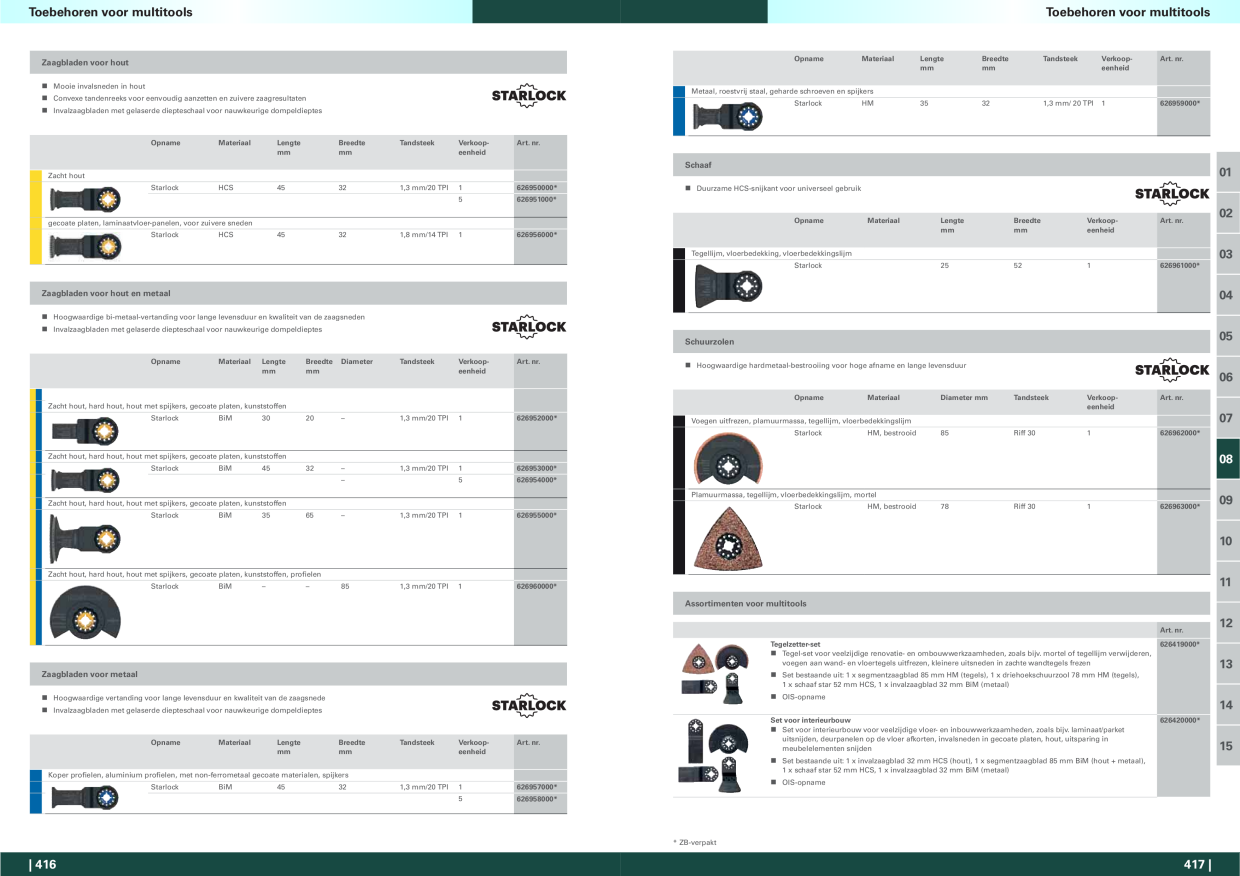Open chapter tab 03
Image resolution: width=1240 pixels, height=876 pixels.
(x=1226, y=254)
